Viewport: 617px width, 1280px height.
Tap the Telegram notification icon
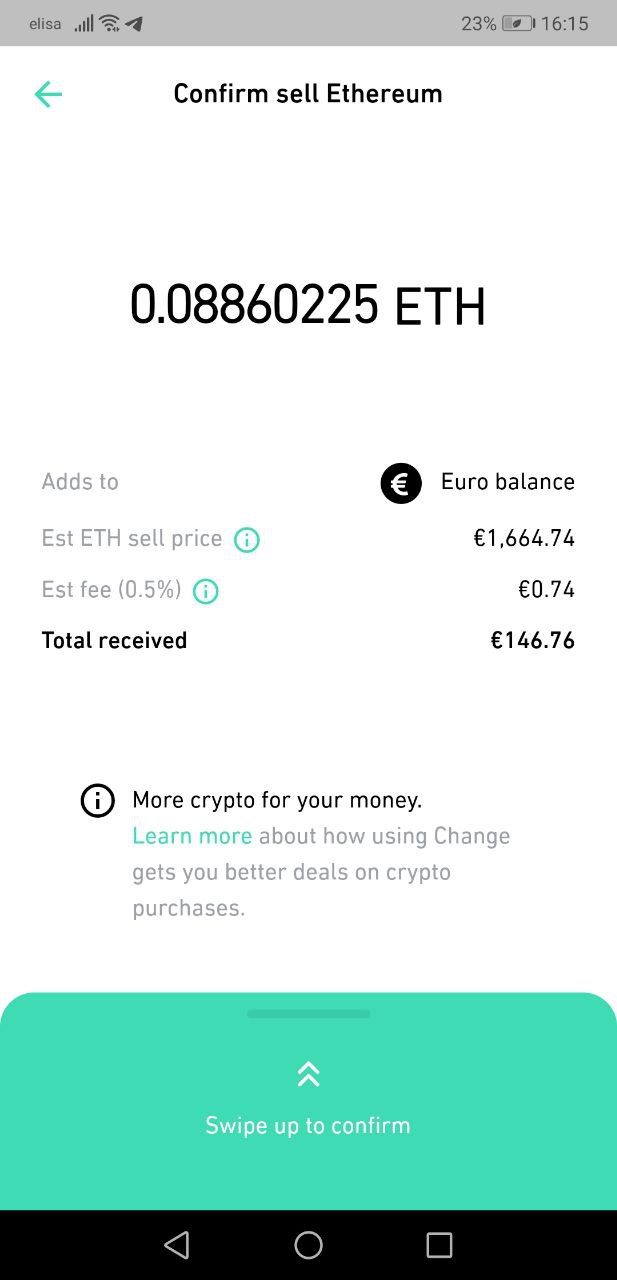tap(134, 23)
